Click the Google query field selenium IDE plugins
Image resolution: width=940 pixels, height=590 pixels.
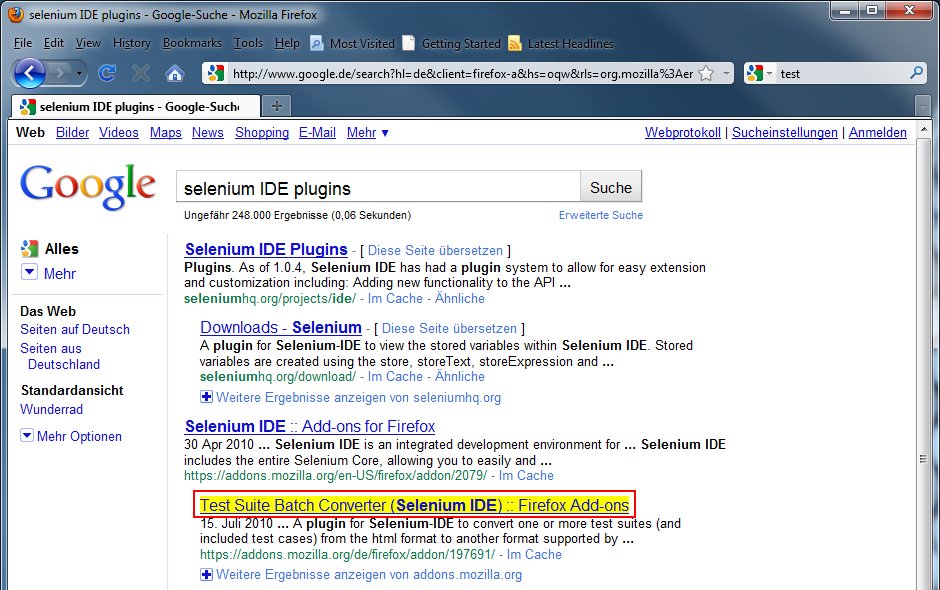[378, 188]
